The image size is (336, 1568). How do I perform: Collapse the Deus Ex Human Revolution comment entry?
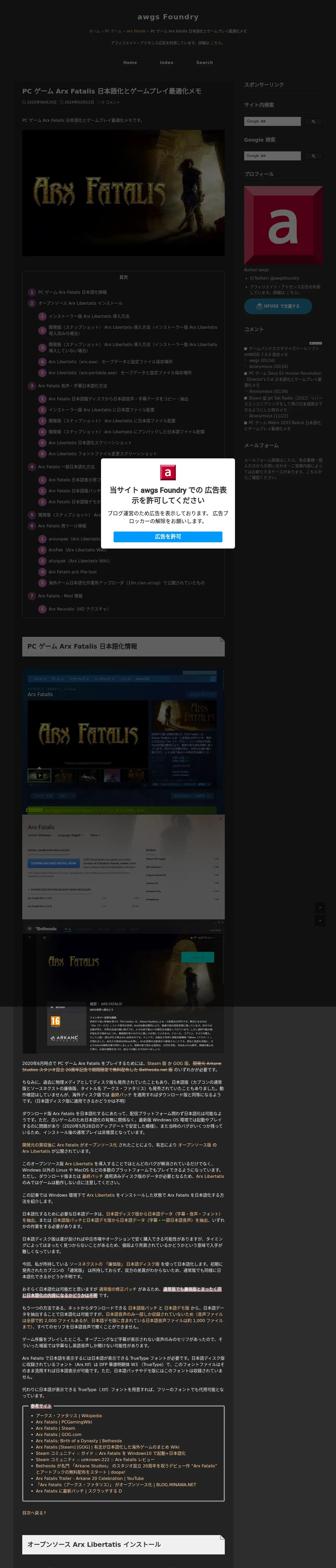point(246,374)
